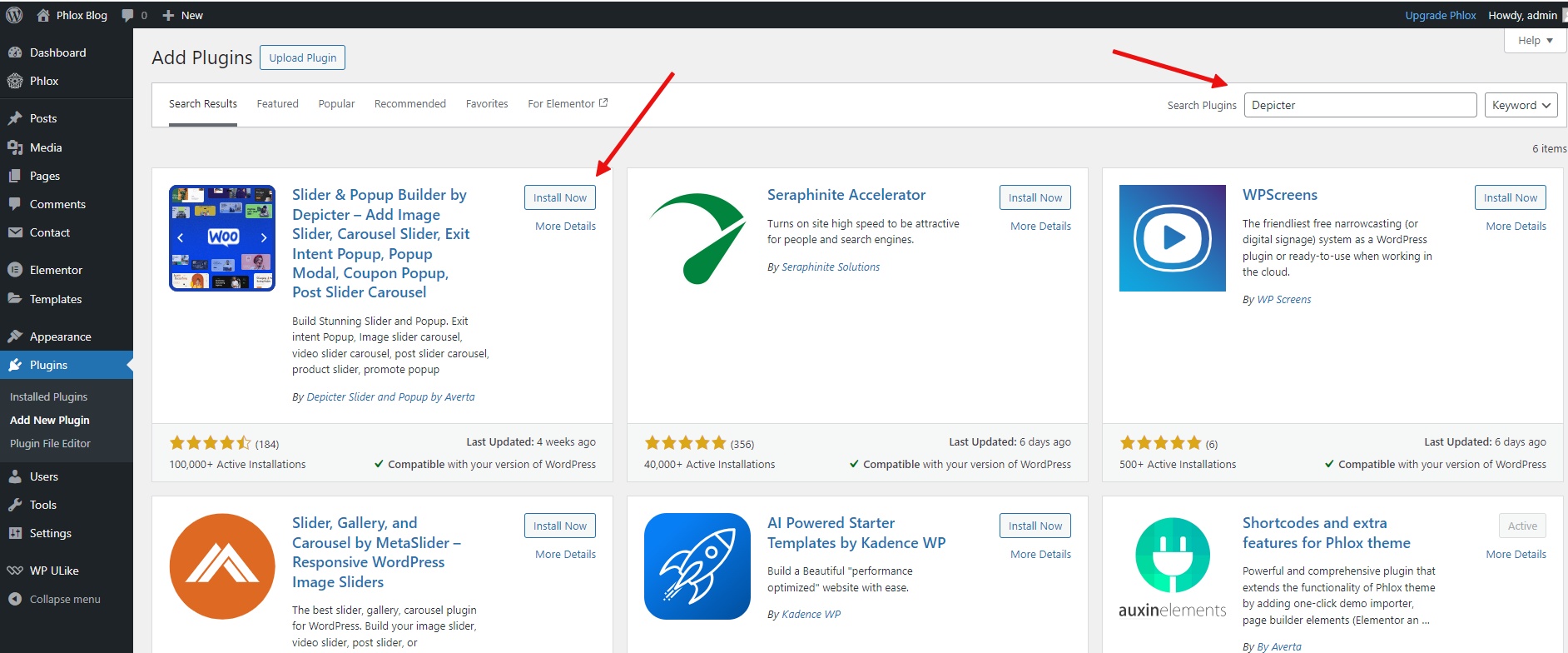Switch to the Favorites tab
Viewport: 1568px width, 653px height.
coord(487,104)
